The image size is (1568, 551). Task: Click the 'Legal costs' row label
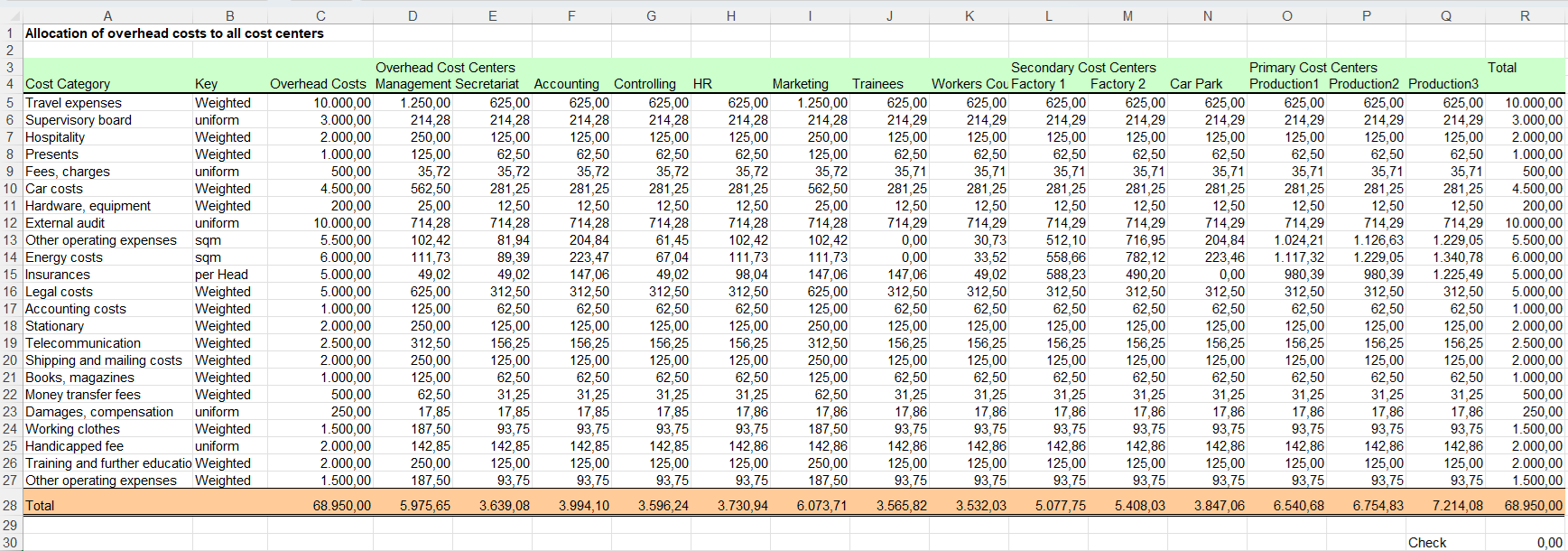tap(59, 292)
